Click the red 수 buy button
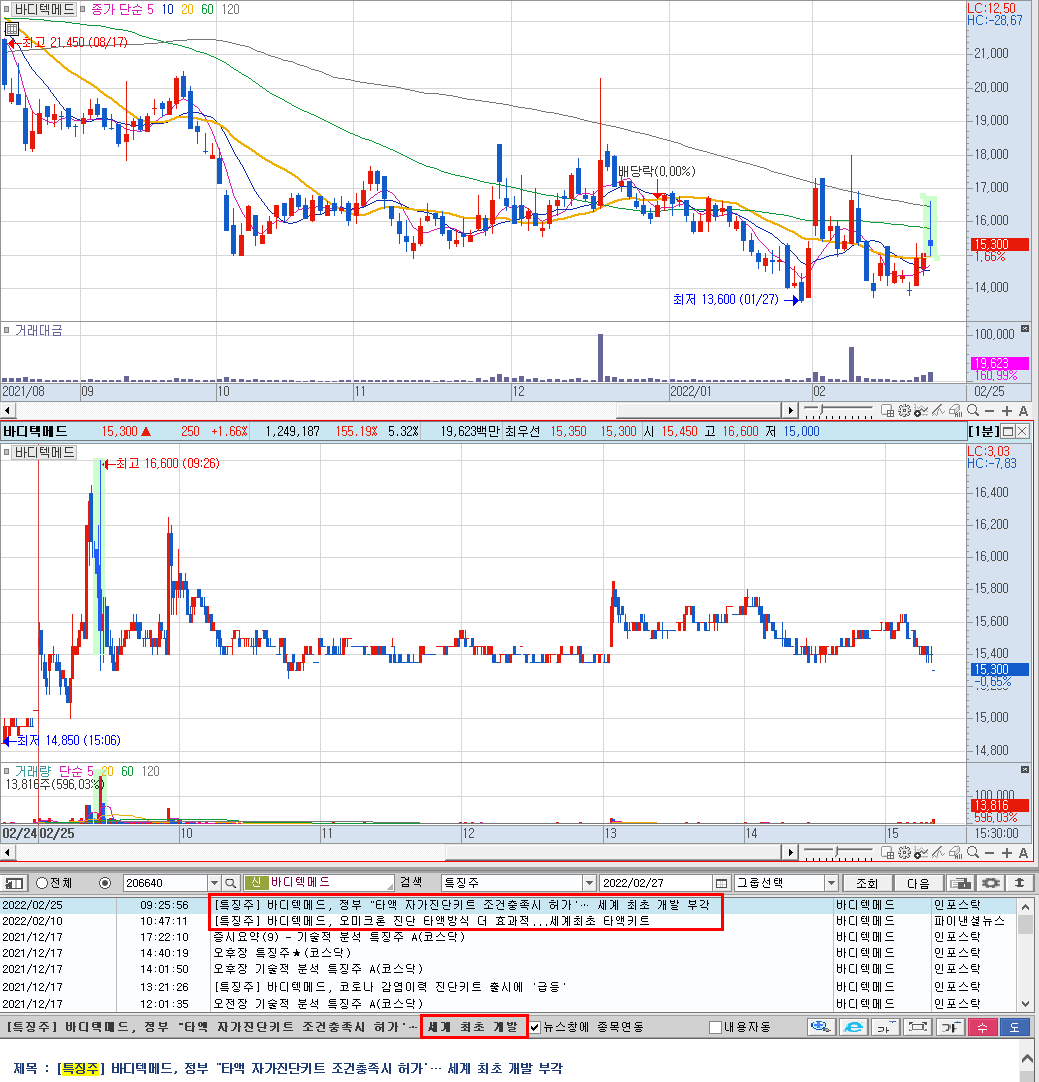Image resolution: width=1039 pixels, height=1082 pixels. click(982, 1027)
